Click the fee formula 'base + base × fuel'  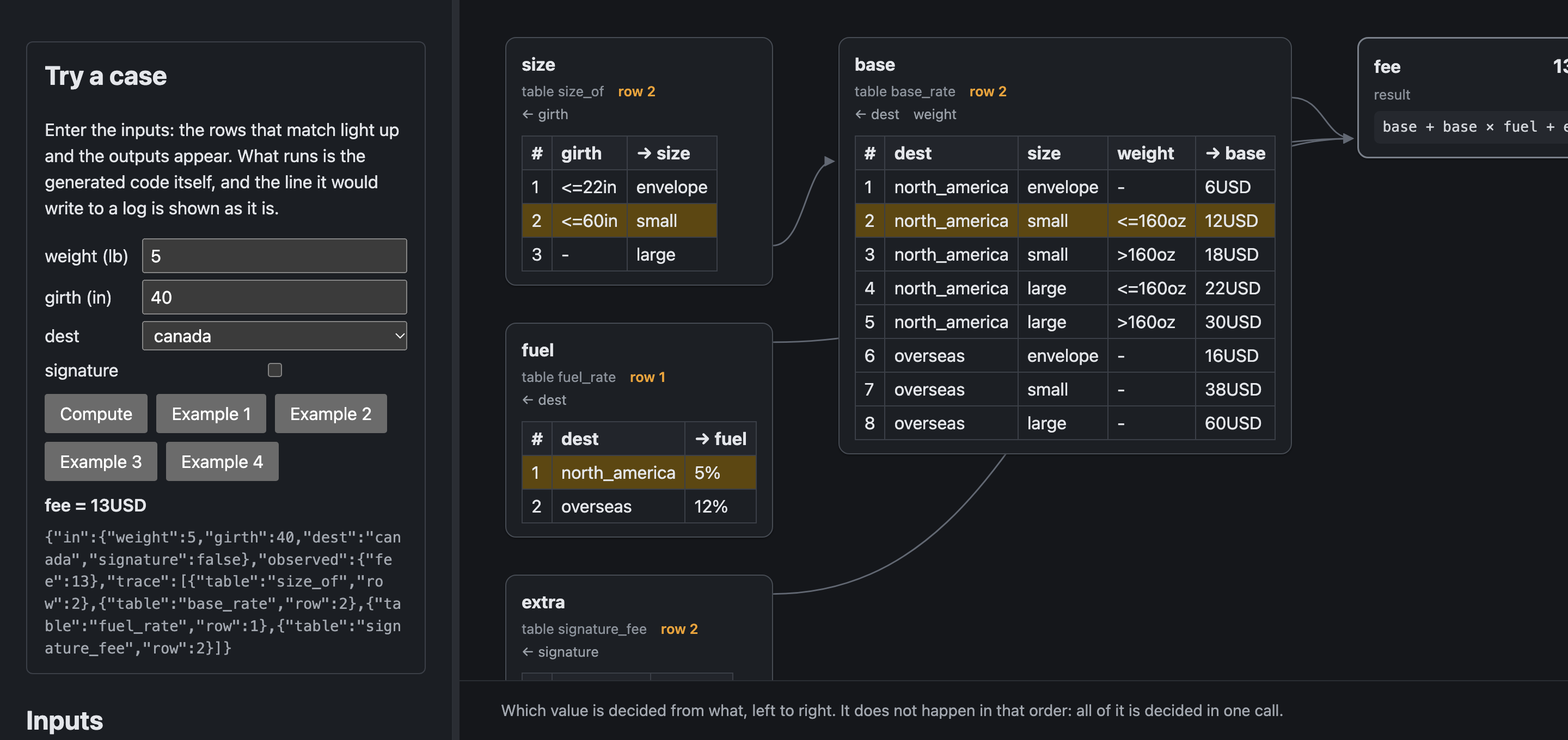(x=1460, y=127)
